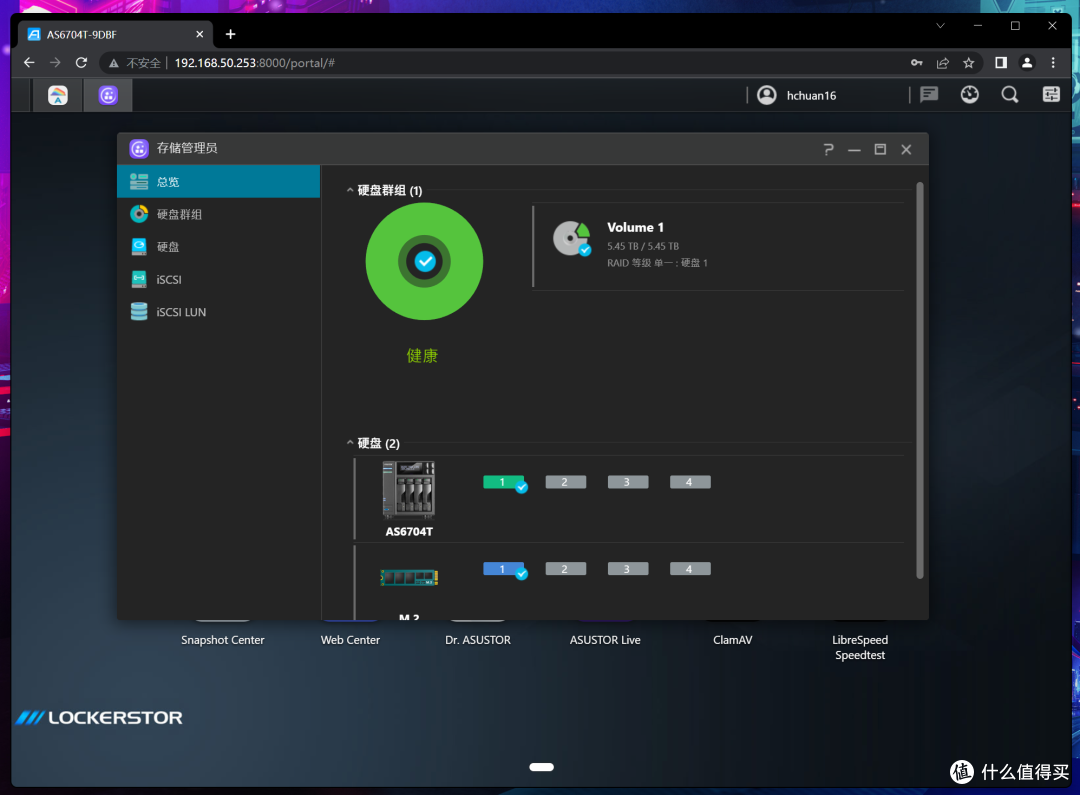The height and width of the screenshot is (795, 1080).
Task: Select AS6704T drive bay 2 slot
Action: coord(565,482)
